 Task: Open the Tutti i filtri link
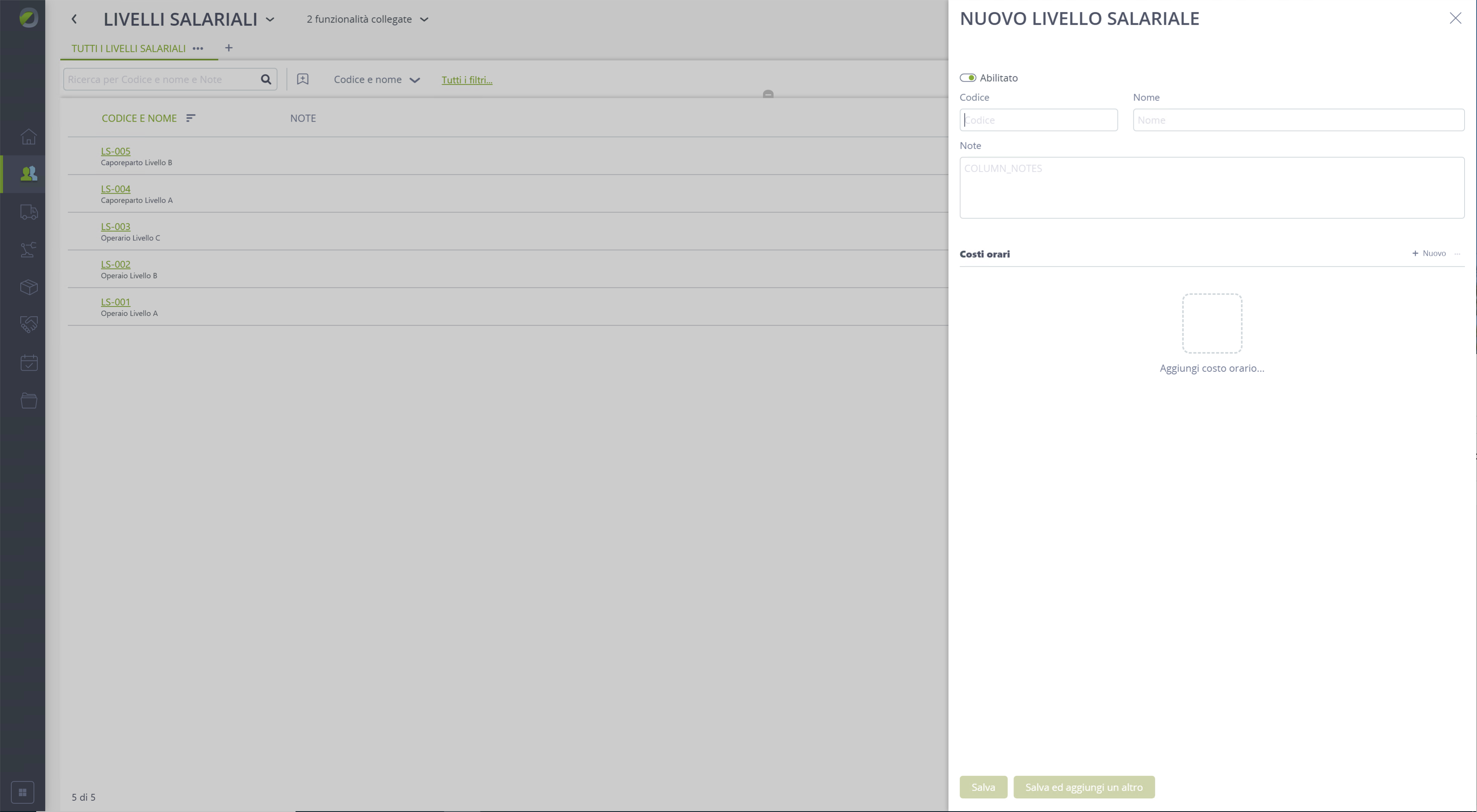click(467, 80)
